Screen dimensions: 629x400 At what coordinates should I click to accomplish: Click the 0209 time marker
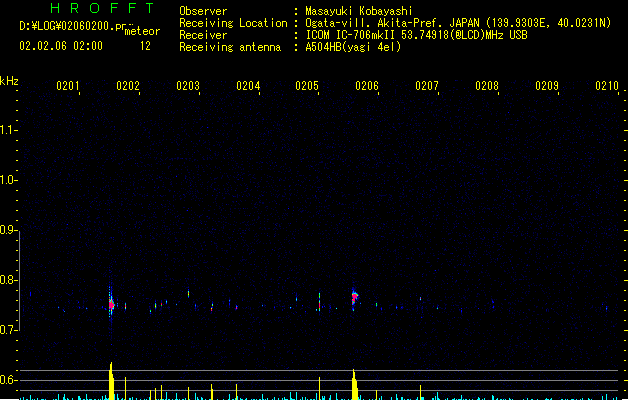coord(547,85)
